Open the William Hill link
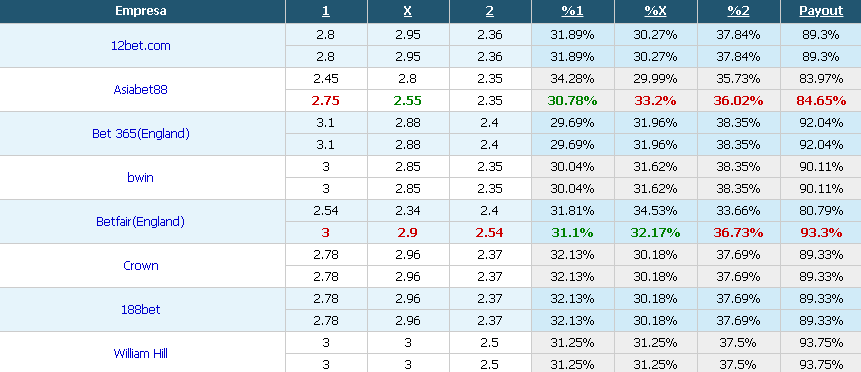 [141, 353]
